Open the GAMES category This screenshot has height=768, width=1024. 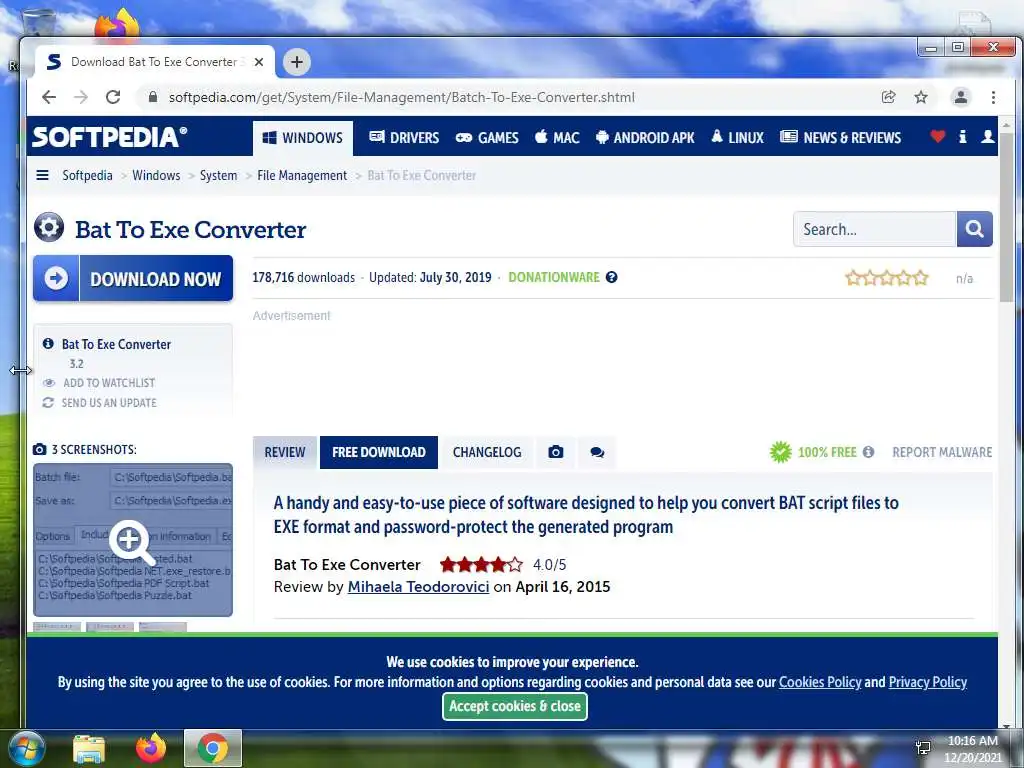click(x=487, y=138)
